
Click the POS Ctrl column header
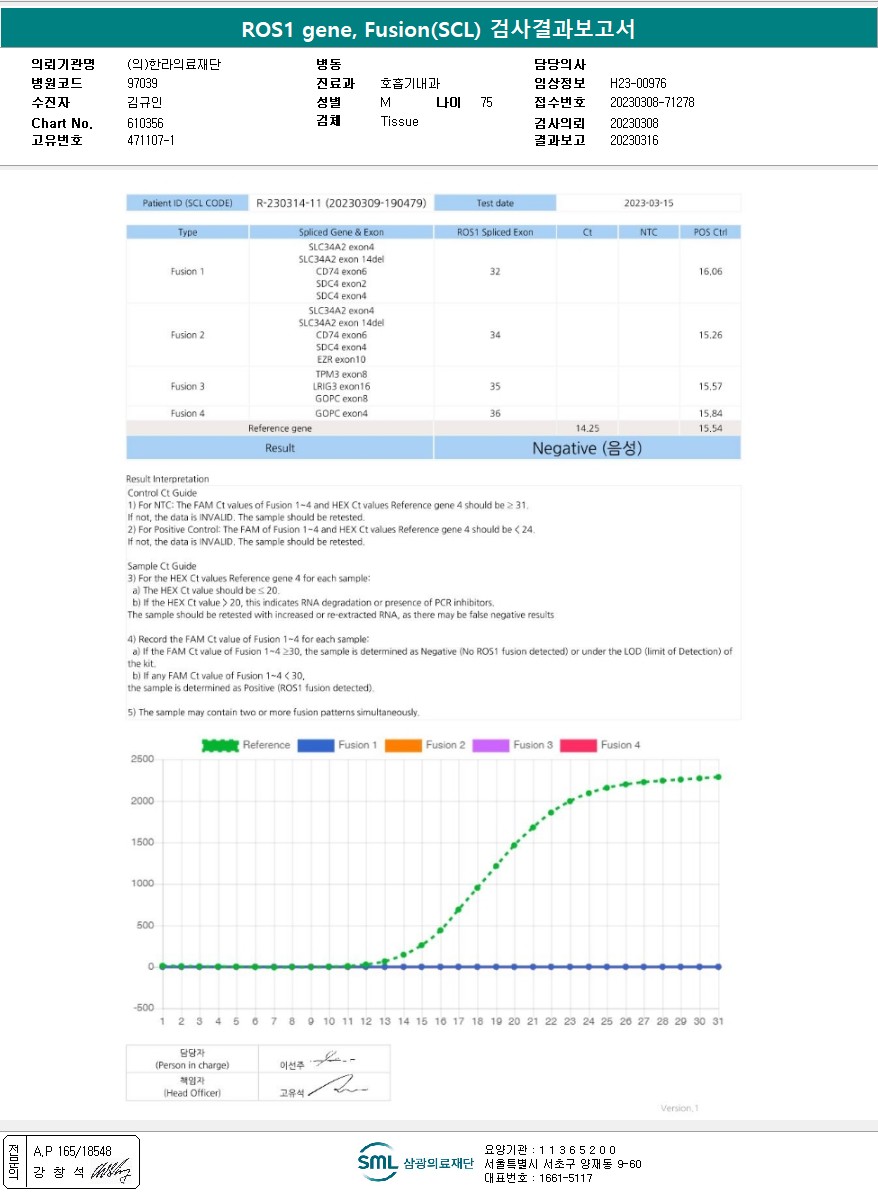710,232
